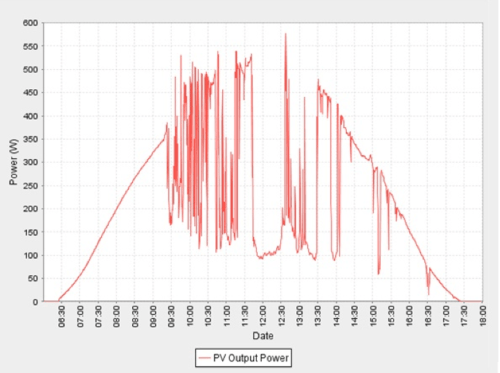500x373 pixels.
Task: Click the PV Output Power legend entry
Action: [243, 358]
